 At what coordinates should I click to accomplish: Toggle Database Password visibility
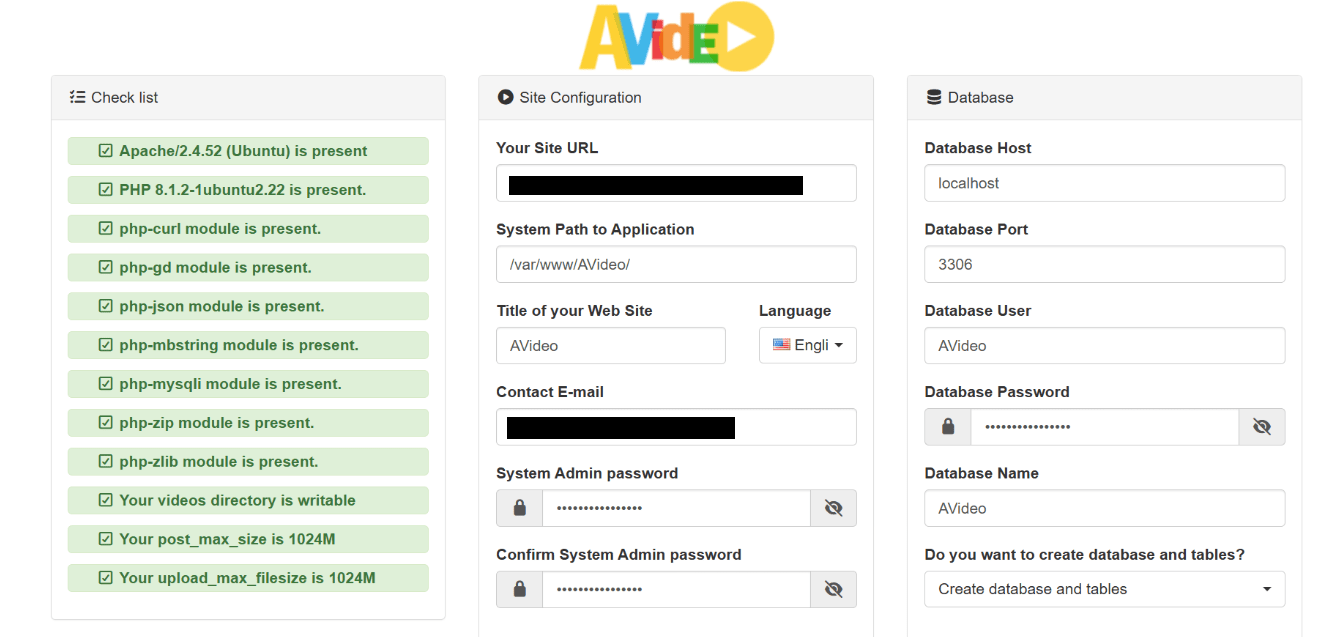[x=1261, y=427]
